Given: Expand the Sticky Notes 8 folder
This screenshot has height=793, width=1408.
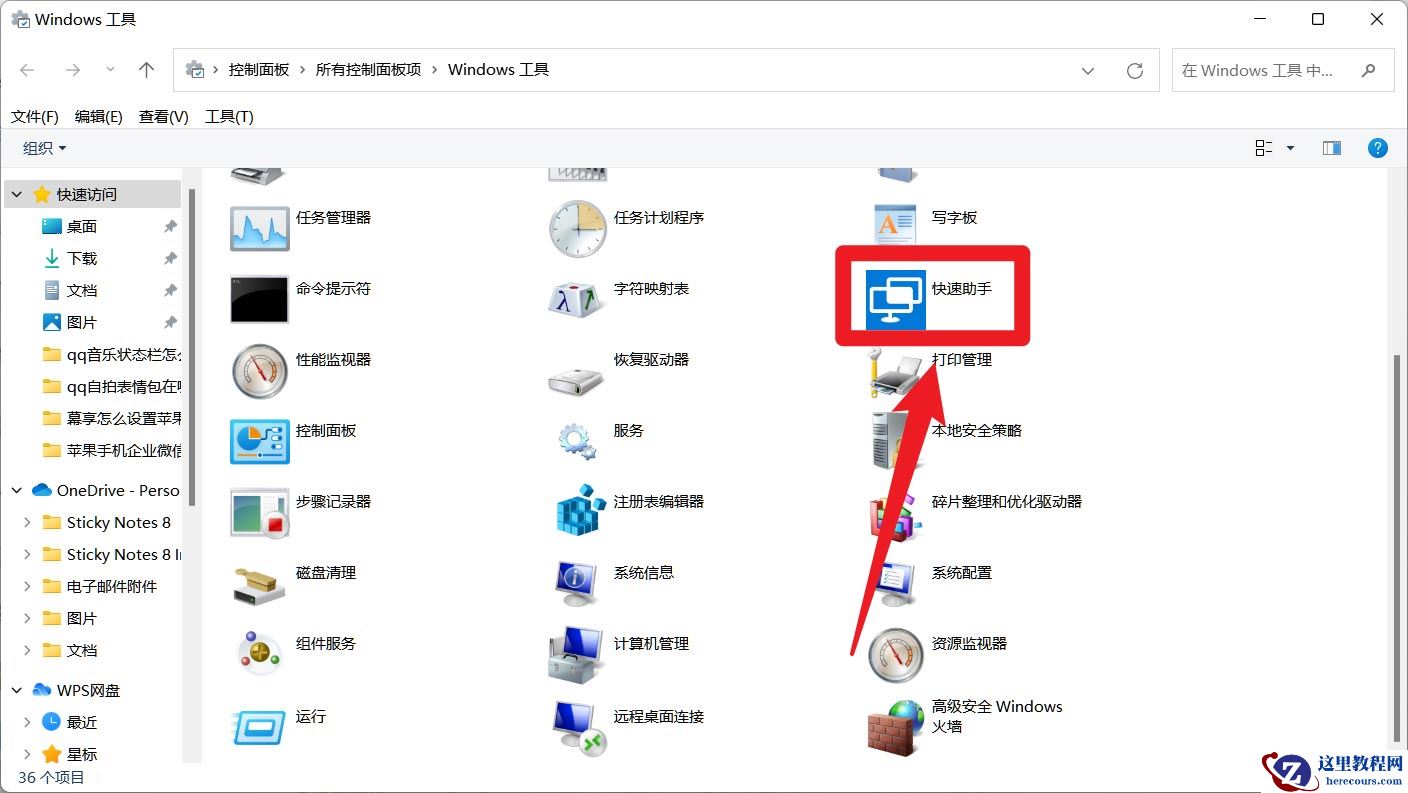Looking at the screenshot, I should tap(27, 522).
